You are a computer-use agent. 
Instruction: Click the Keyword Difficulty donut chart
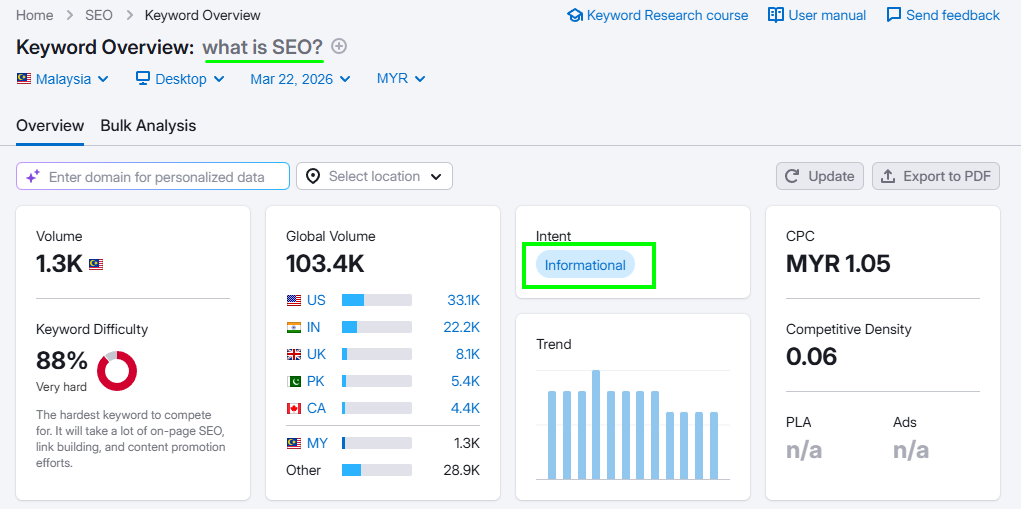click(117, 371)
